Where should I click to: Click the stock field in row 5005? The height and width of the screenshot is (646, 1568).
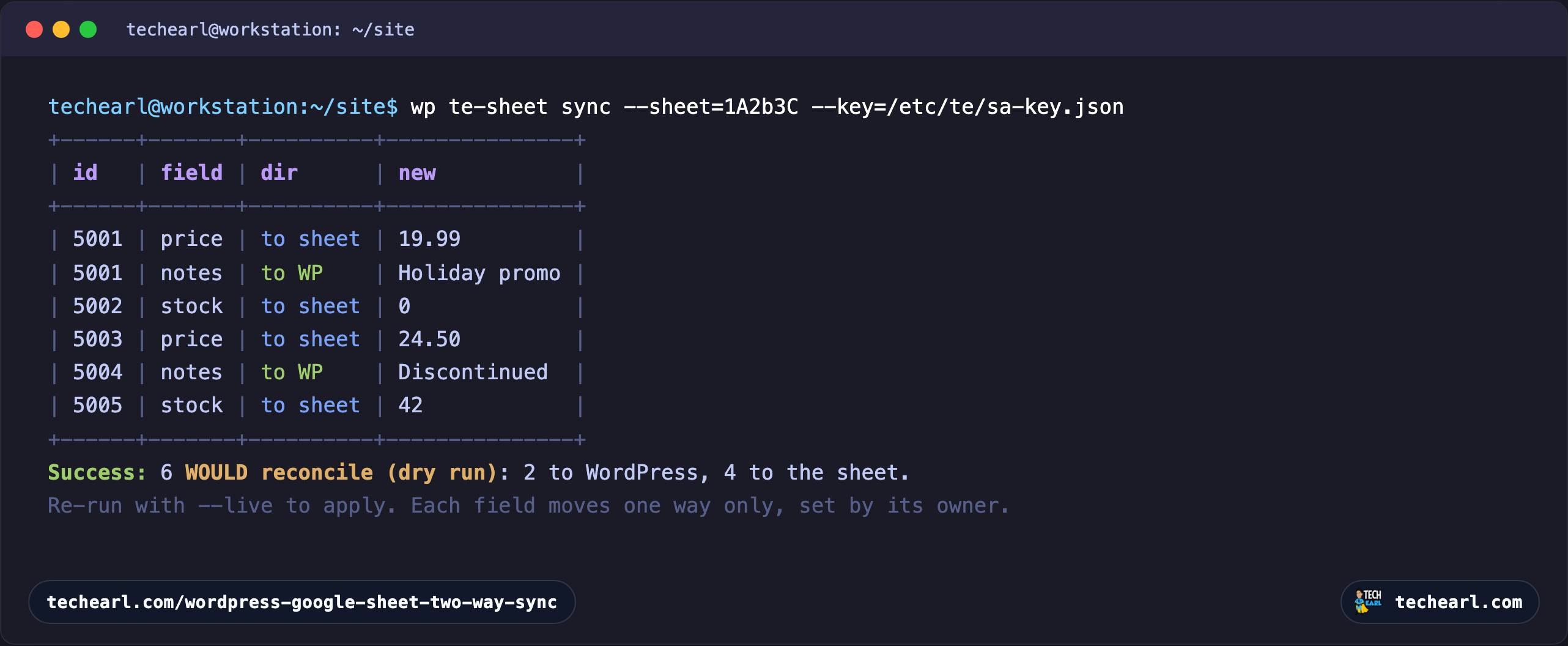point(192,405)
